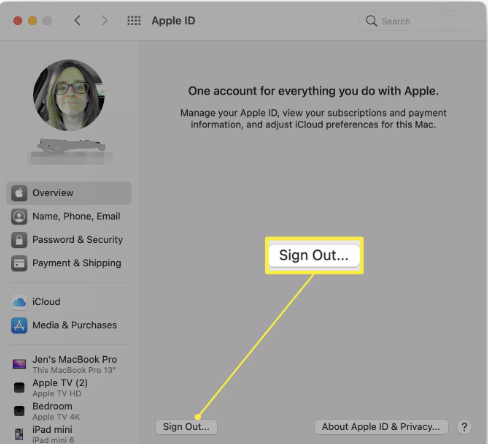Click the bottom Sign Out... button

point(186,427)
